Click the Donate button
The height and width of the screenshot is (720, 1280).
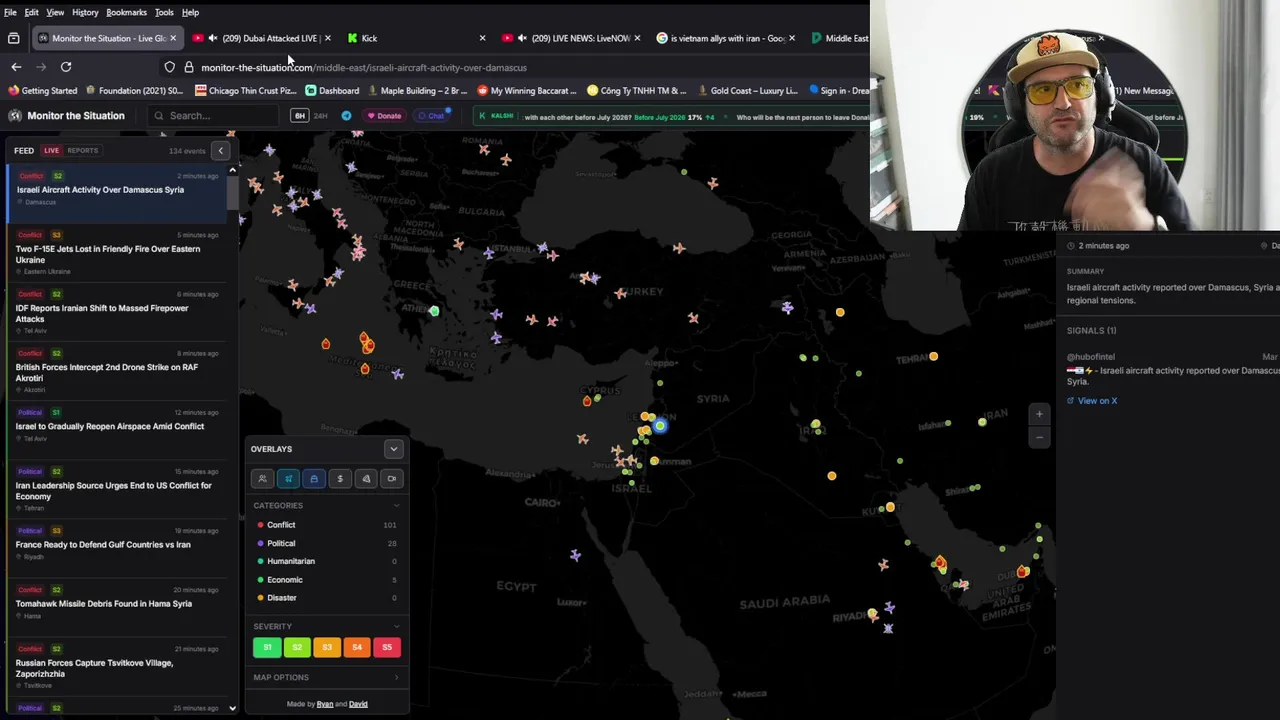point(384,116)
